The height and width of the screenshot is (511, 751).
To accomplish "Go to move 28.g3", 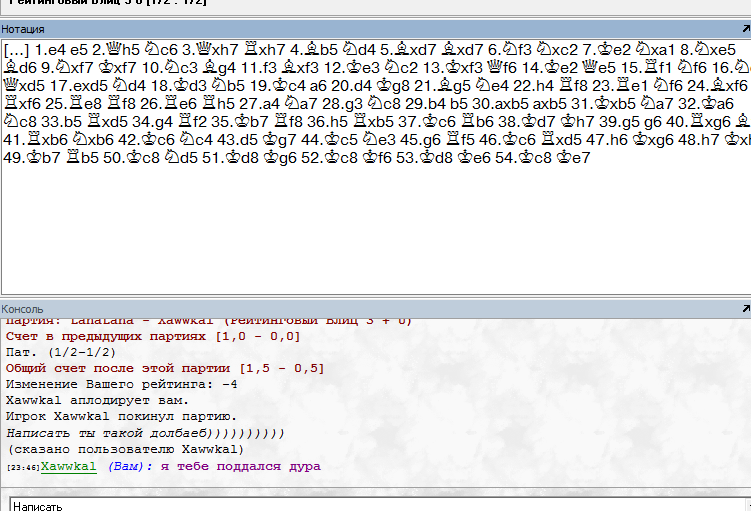I will tap(342, 104).
